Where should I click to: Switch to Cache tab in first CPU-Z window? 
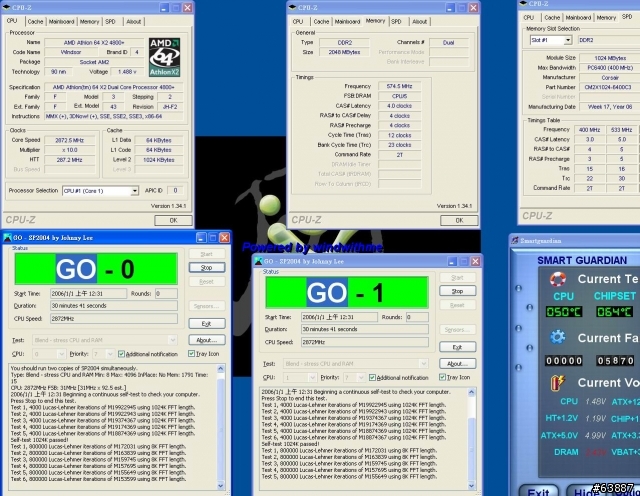point(36,22)
